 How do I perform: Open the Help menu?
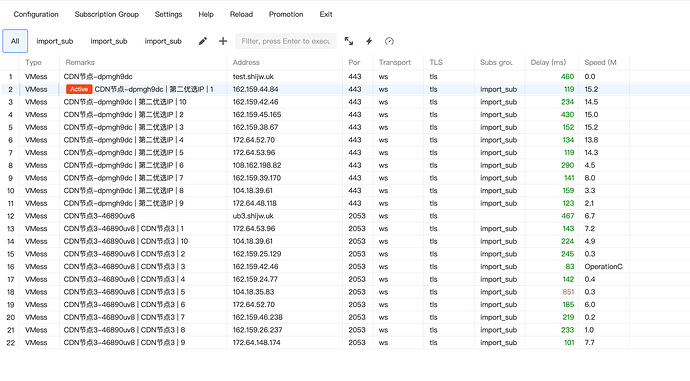206,14
